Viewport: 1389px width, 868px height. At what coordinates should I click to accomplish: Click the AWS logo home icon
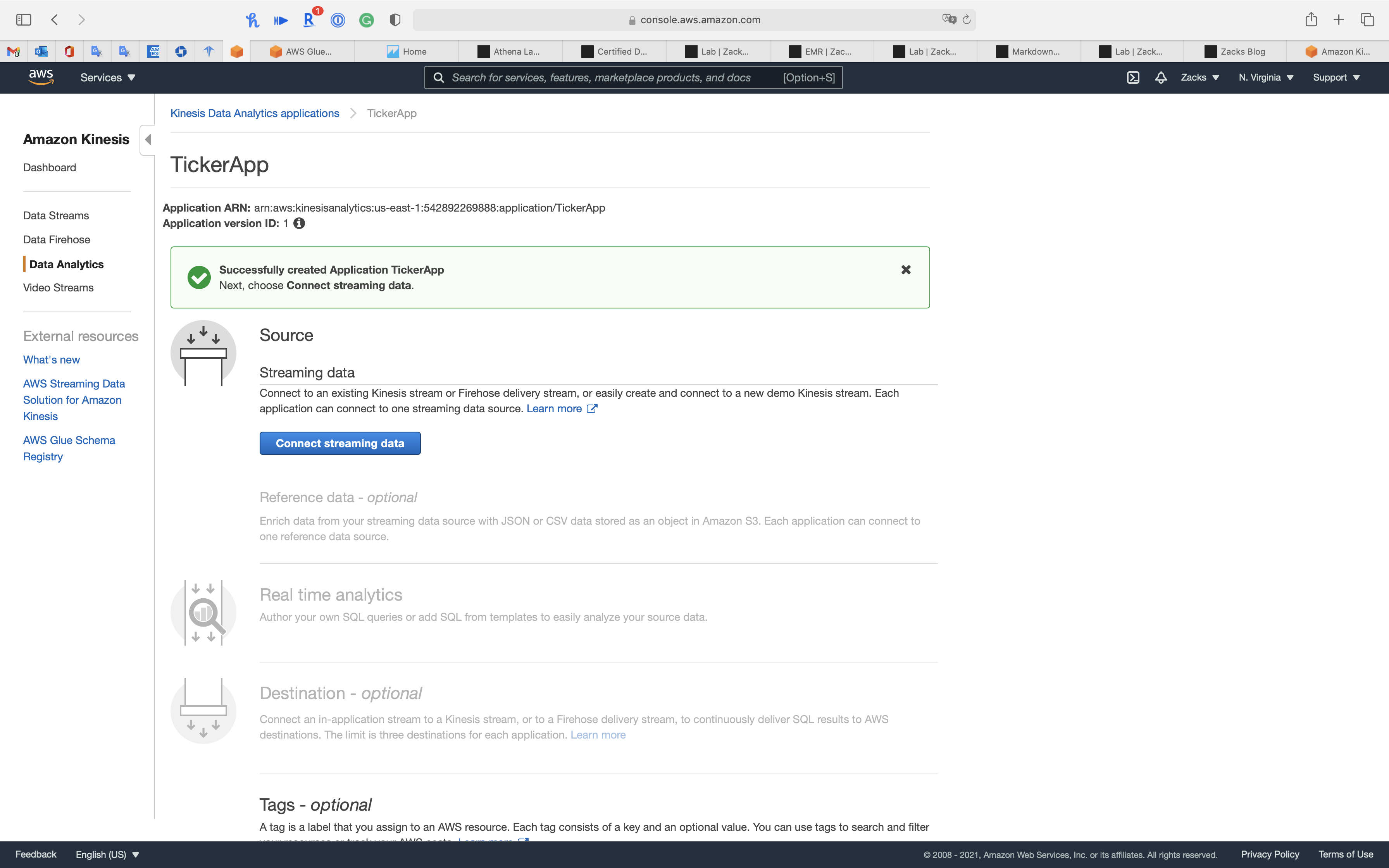point(41,77)
